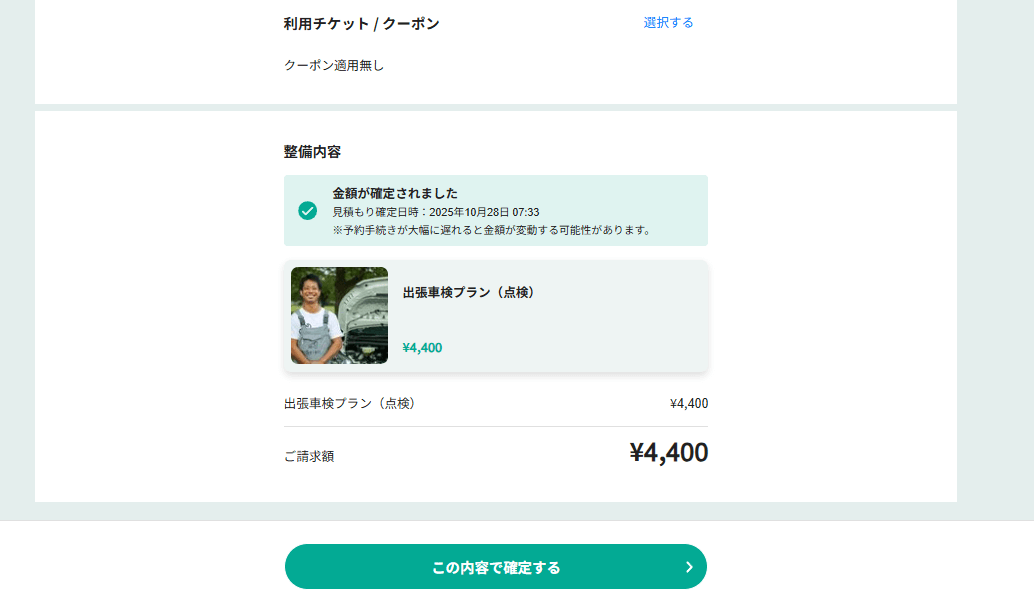Click the 金額が確定されました banner title
The height and width of the screenshot is (602, 1034).
tap(395, 193)
